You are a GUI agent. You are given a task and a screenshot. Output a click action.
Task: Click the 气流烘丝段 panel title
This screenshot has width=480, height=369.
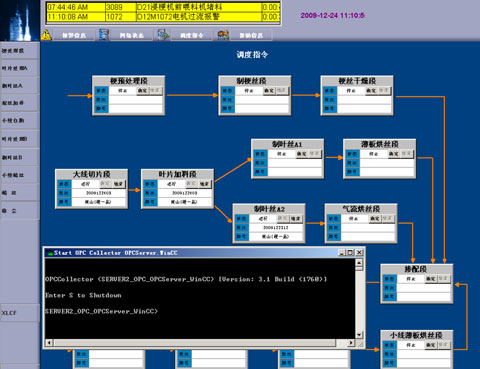tap(361, 209)
